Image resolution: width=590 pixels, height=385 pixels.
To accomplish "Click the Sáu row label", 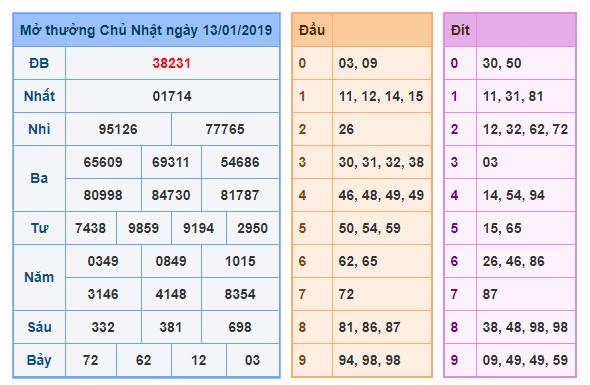I will pos(39,327).
